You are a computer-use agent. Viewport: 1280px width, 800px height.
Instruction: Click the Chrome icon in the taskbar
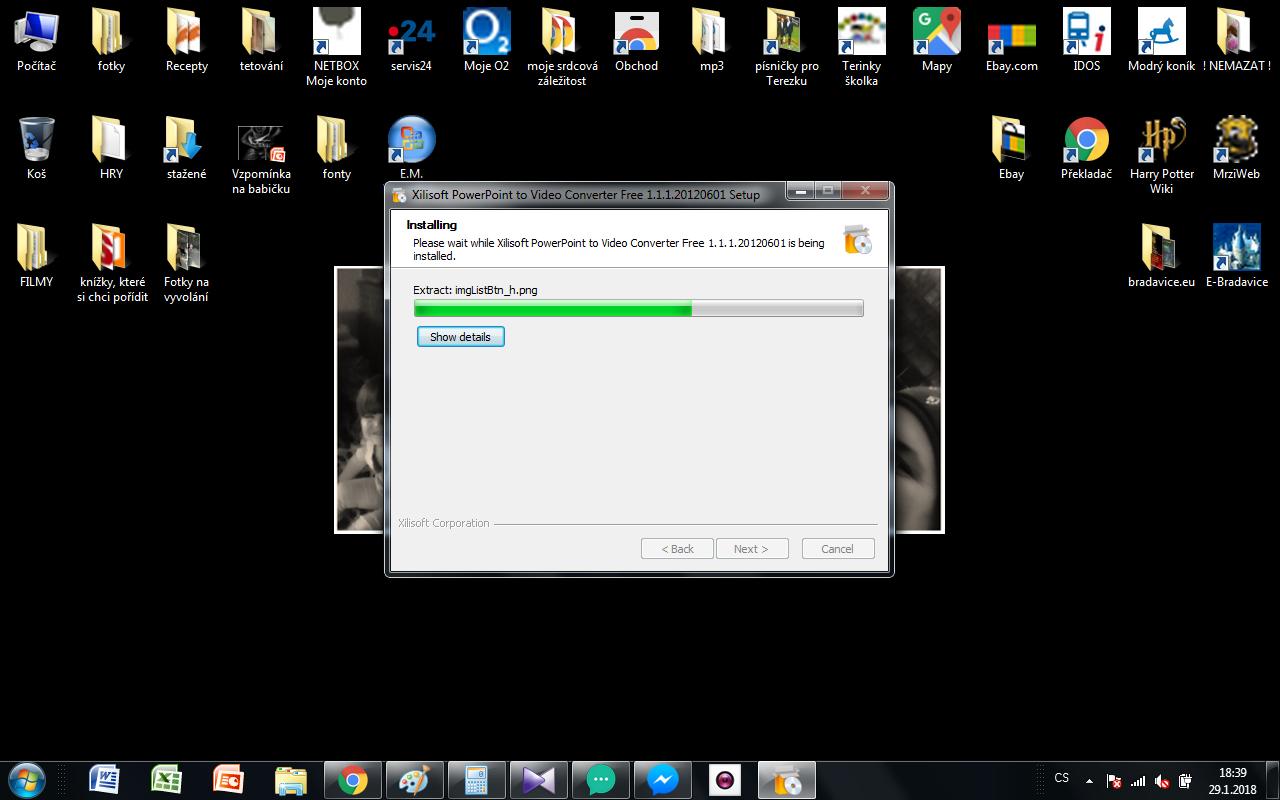[352, 779]
